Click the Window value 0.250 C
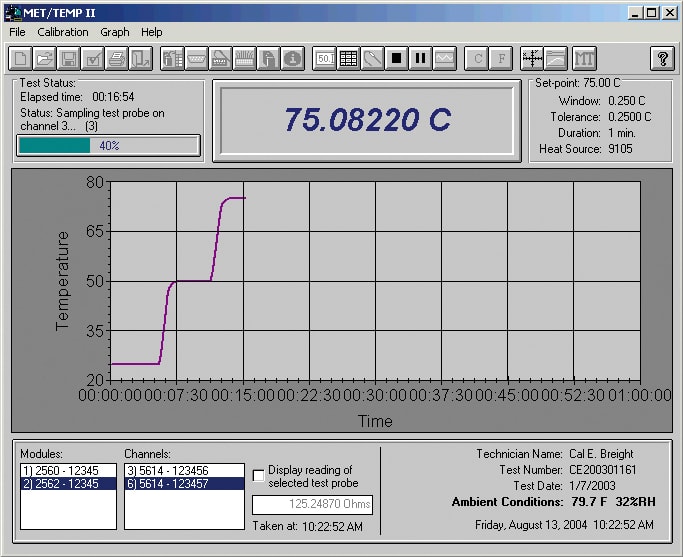This screenshot has width=683, height=557. [626, 101]
